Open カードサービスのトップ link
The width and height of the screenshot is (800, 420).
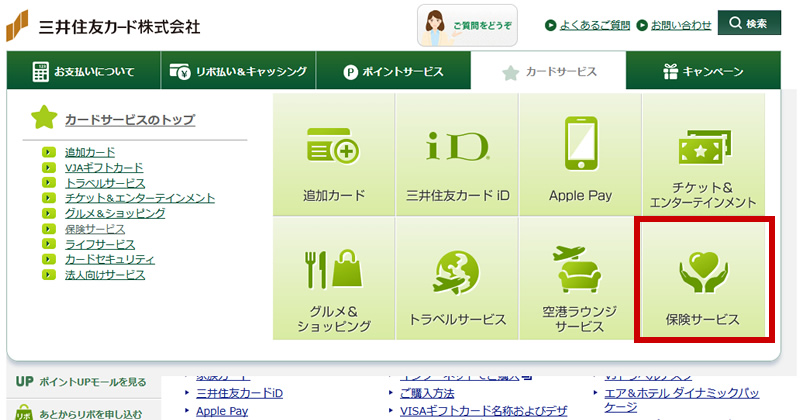click(x=130, y=119)
